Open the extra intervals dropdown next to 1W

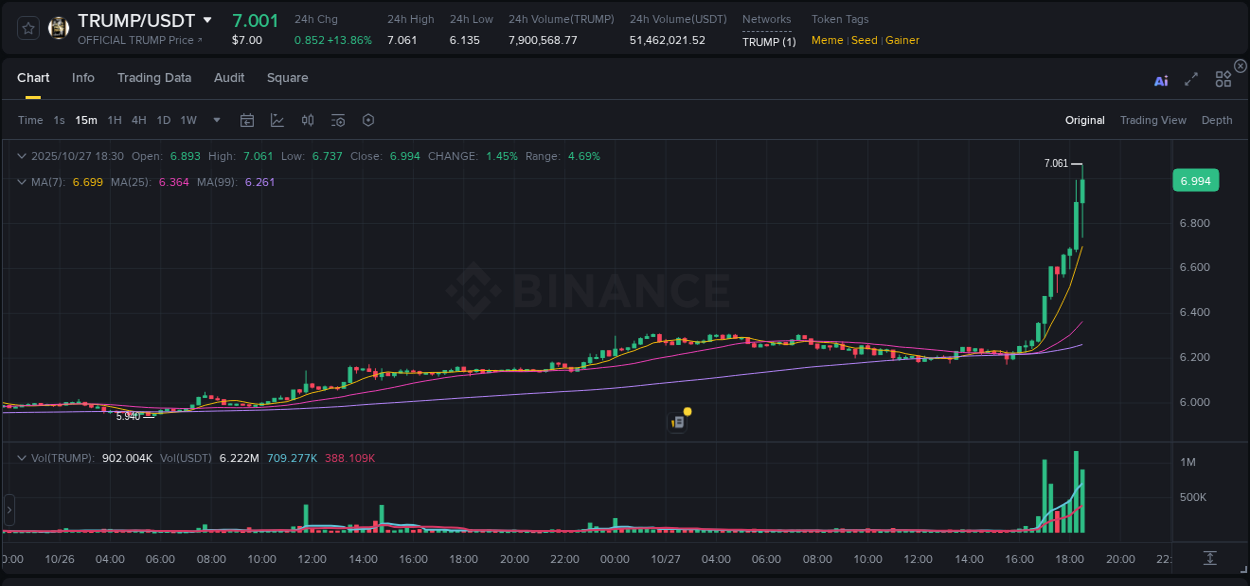[215, 120]
